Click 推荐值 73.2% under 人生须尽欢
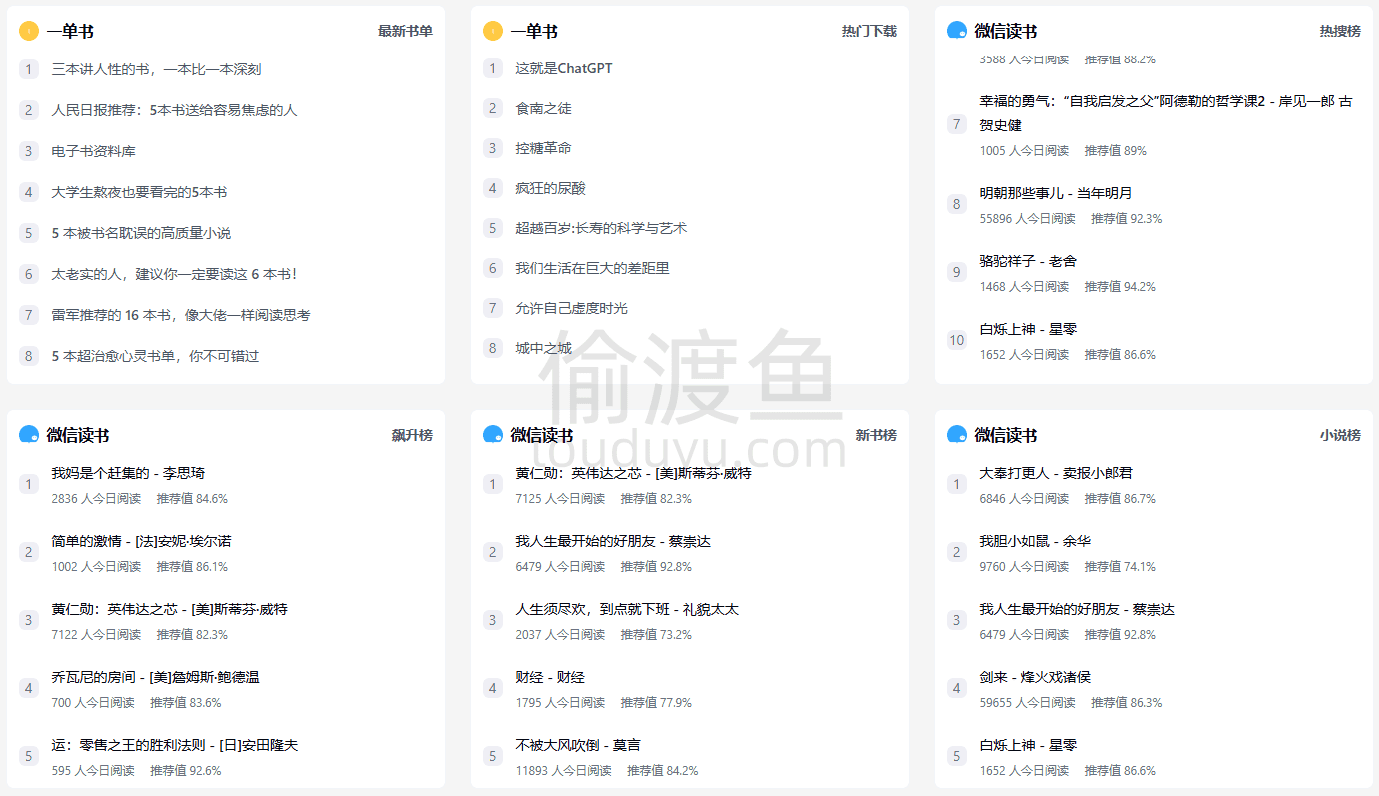 (x=656, y=634)
